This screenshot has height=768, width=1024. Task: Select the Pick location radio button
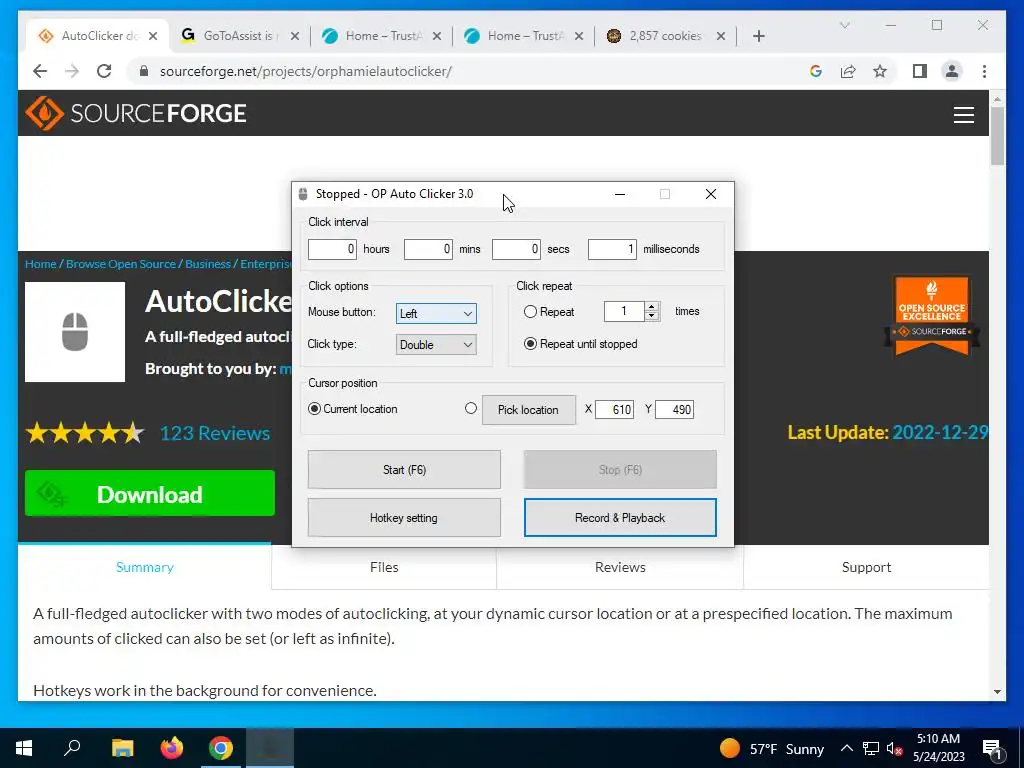(x=471, y=408)
